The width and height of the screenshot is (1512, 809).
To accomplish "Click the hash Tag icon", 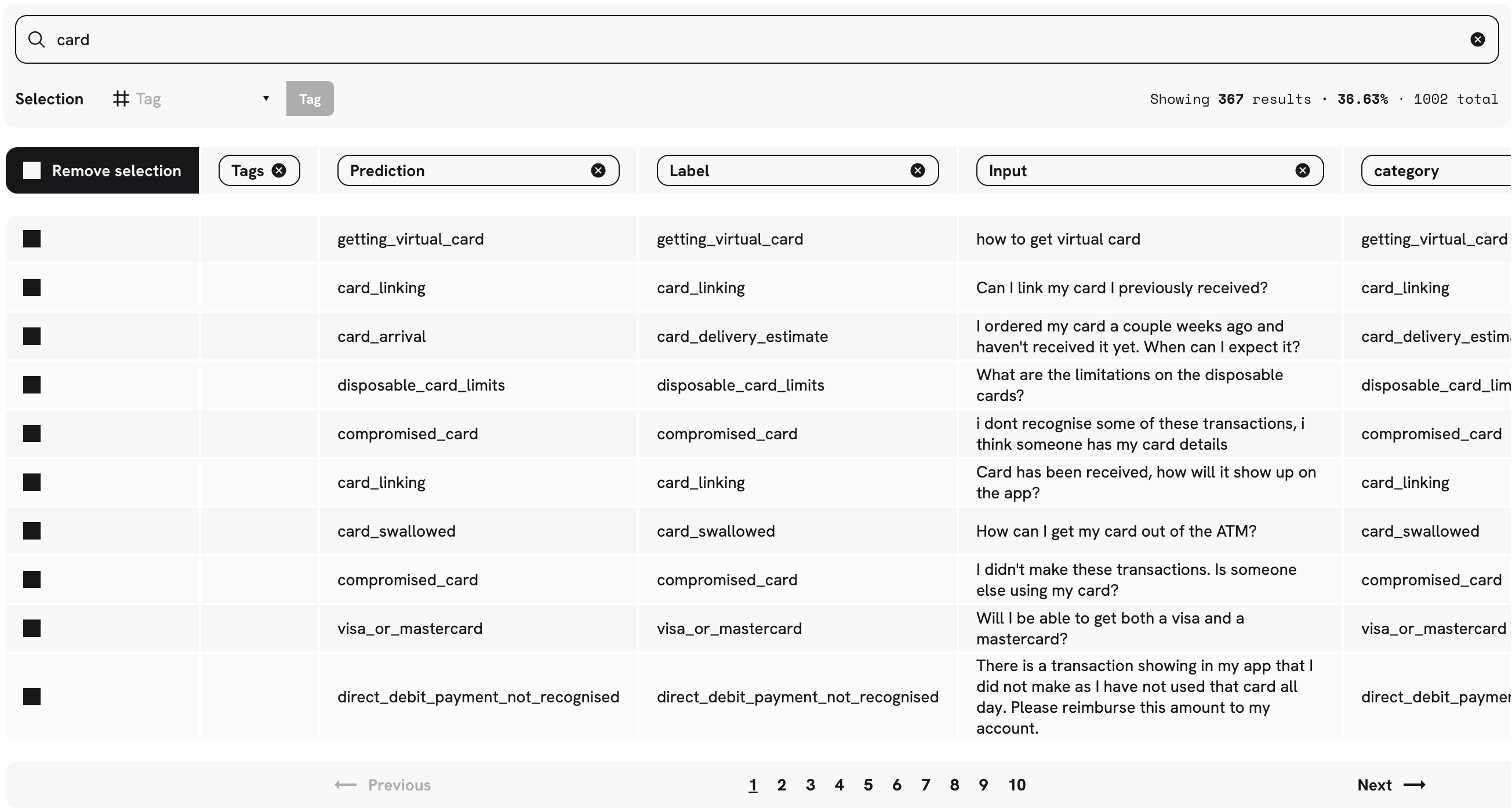I will [121, 99].
